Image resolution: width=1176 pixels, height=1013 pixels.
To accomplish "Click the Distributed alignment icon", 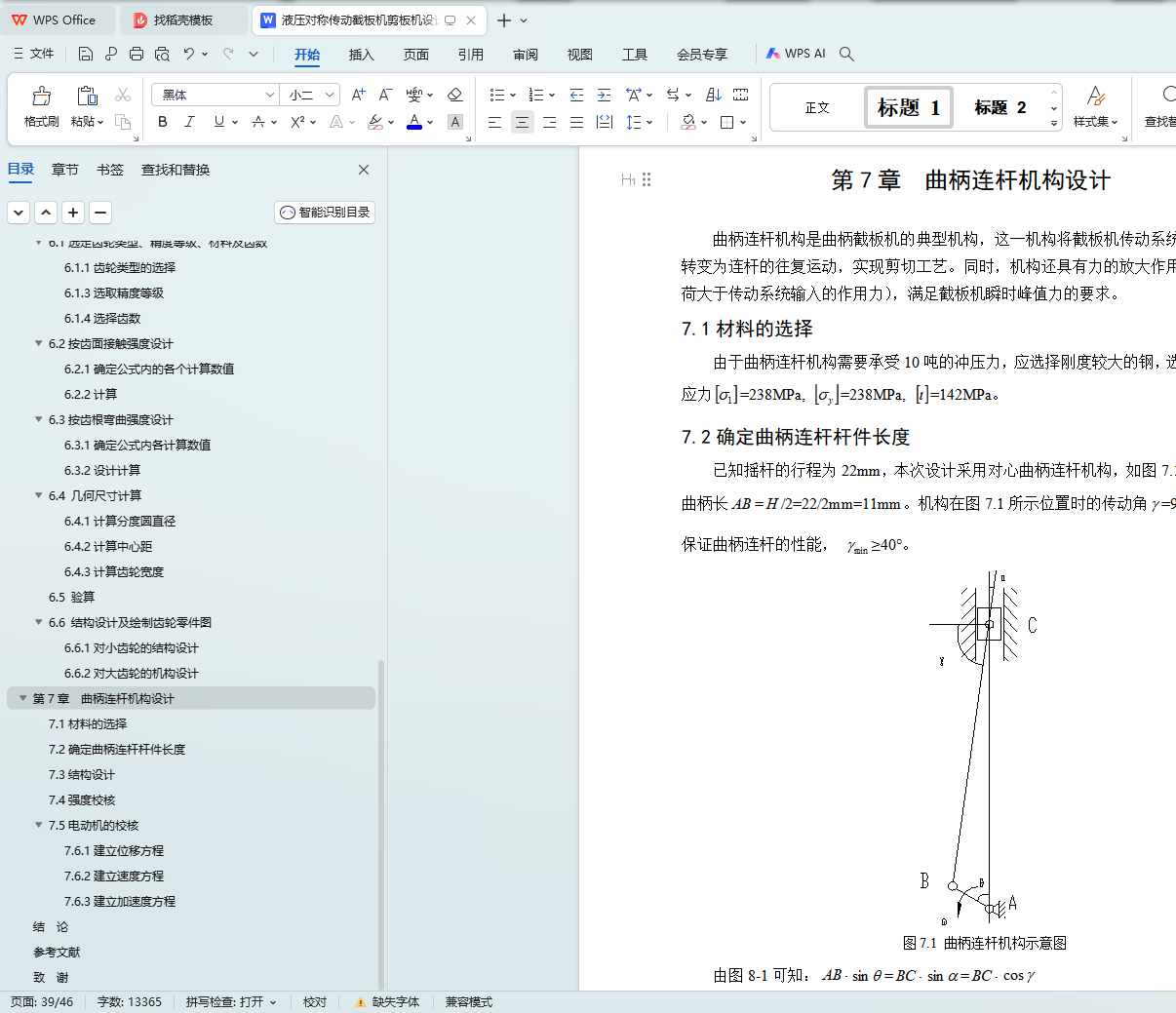I will point(605,122).
